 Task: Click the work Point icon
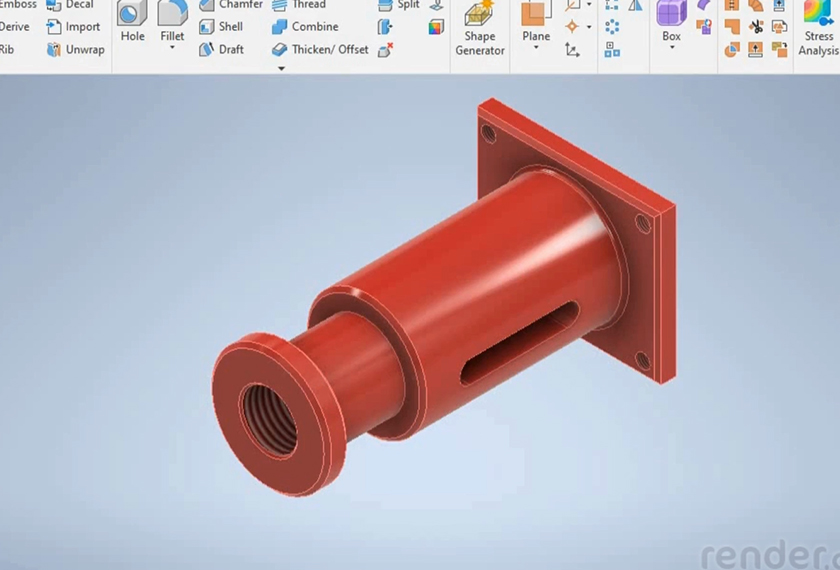[x=572, y=27]
